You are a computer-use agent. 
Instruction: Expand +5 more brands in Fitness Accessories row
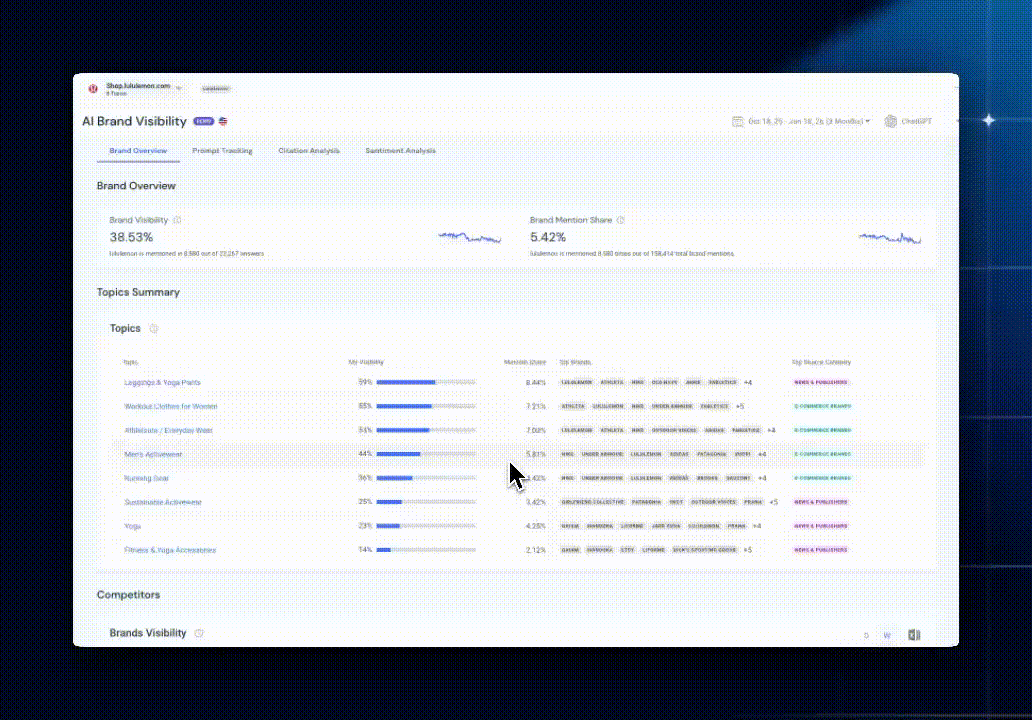click(x=747, y=550)
